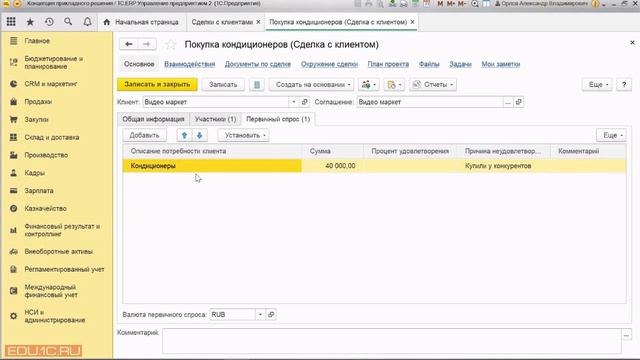640x360 pixels.
Task: Open the document copy icon dropdown
Action: click(x=394, y=84)
